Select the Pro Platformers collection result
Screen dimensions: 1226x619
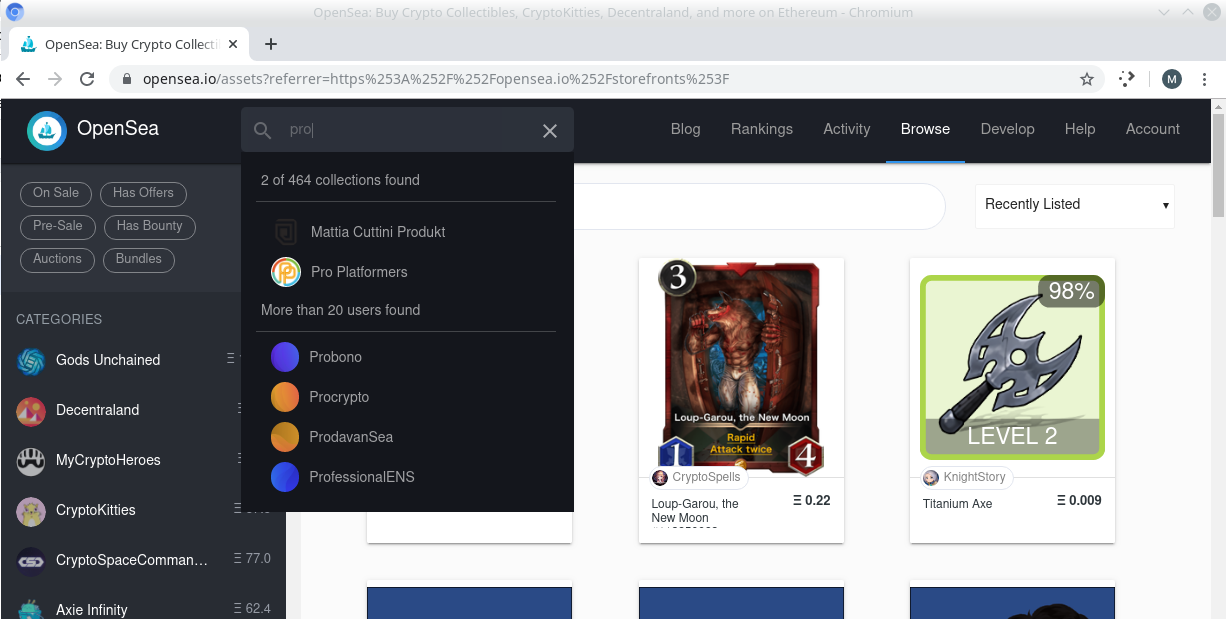click(358, 272)
